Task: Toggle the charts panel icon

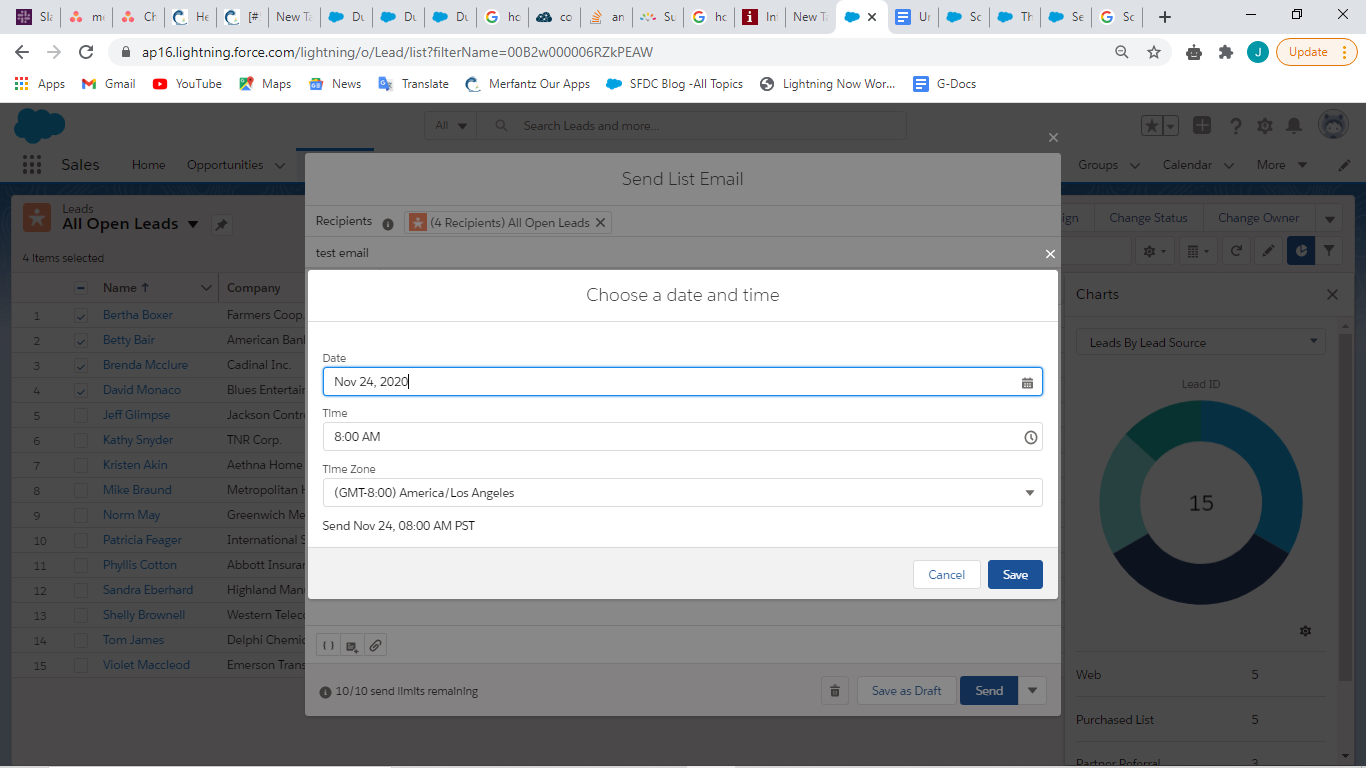Action: (x=1301, y=251)
